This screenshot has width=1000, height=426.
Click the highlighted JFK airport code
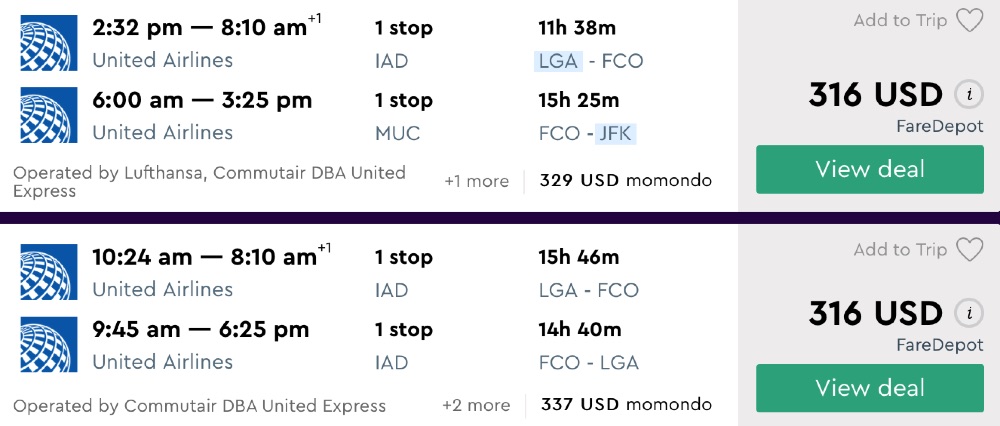coord(616,132)
